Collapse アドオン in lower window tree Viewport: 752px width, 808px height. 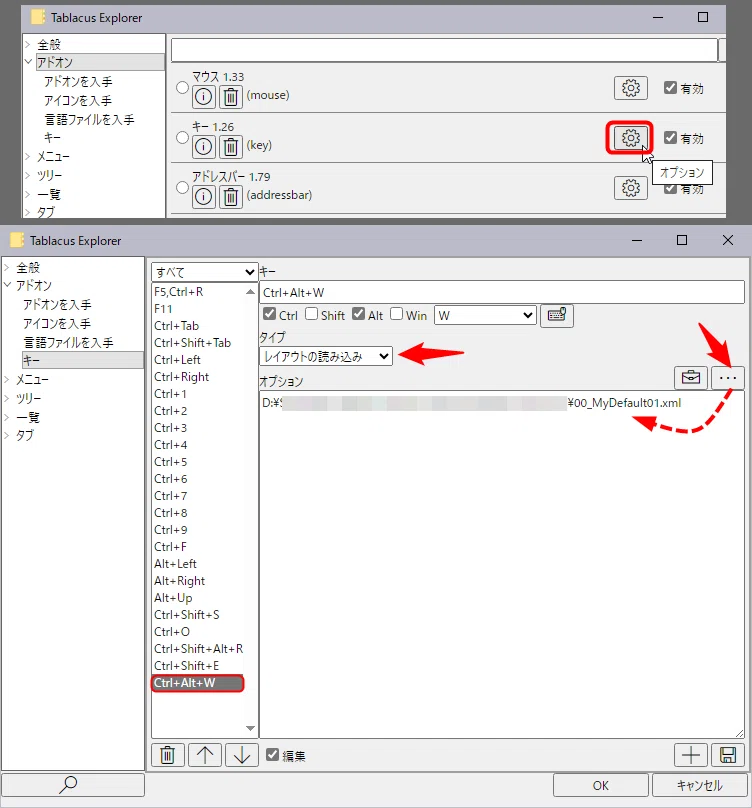(7, 285)
